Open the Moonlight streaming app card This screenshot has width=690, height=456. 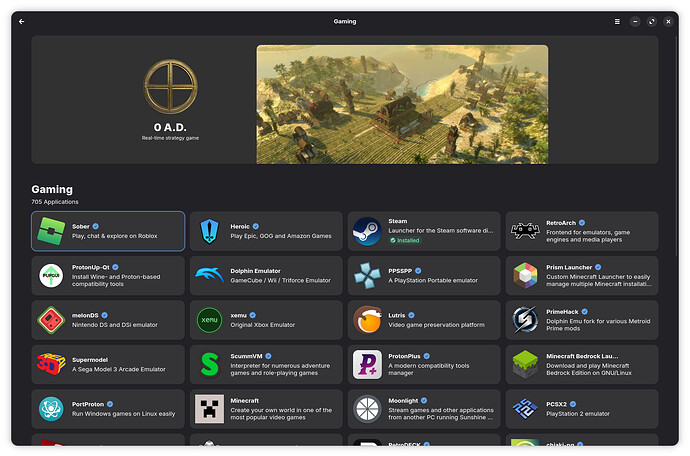point(424,409)
